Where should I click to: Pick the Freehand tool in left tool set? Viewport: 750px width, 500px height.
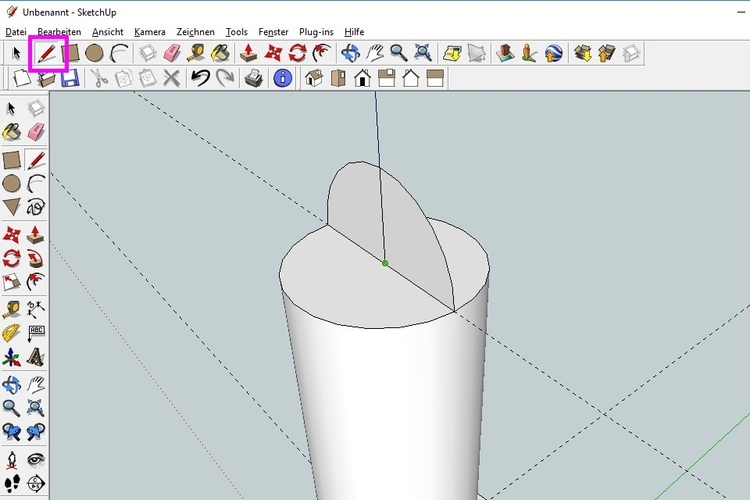coord(36,207)
